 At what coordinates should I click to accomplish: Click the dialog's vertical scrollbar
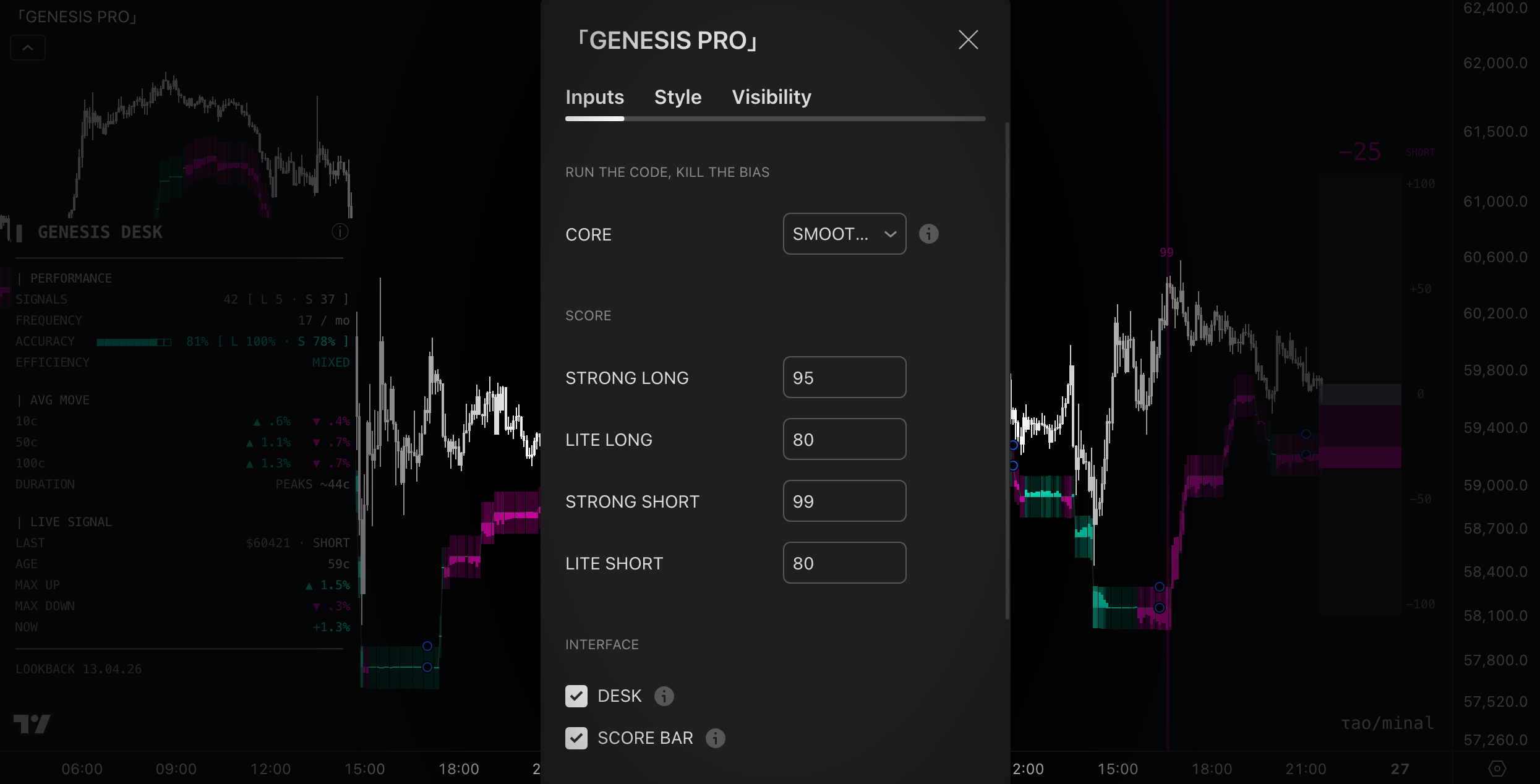(1007, 371)
